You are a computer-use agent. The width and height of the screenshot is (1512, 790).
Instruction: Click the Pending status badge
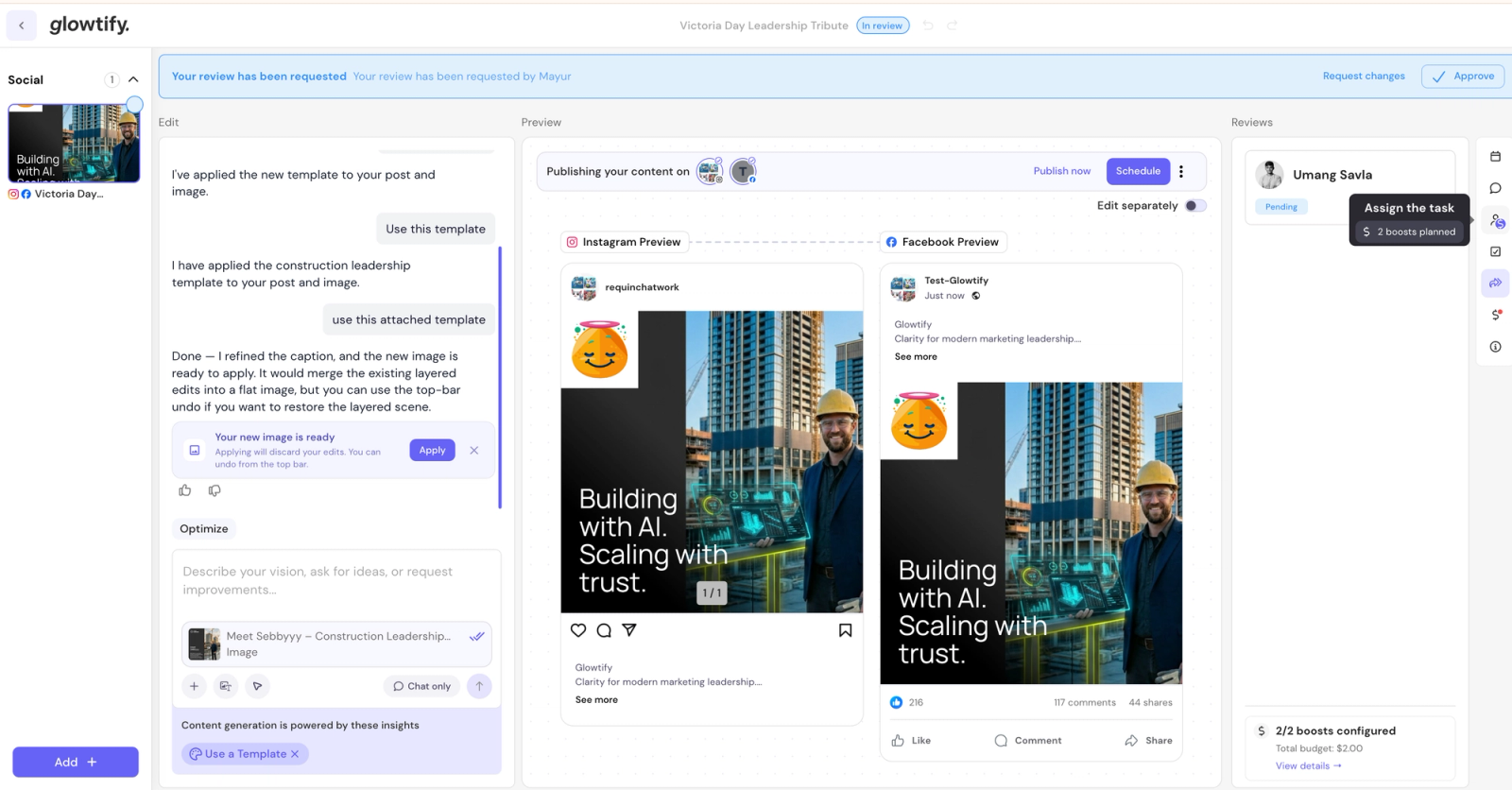pyautogui.click(x=1281, y=207)
